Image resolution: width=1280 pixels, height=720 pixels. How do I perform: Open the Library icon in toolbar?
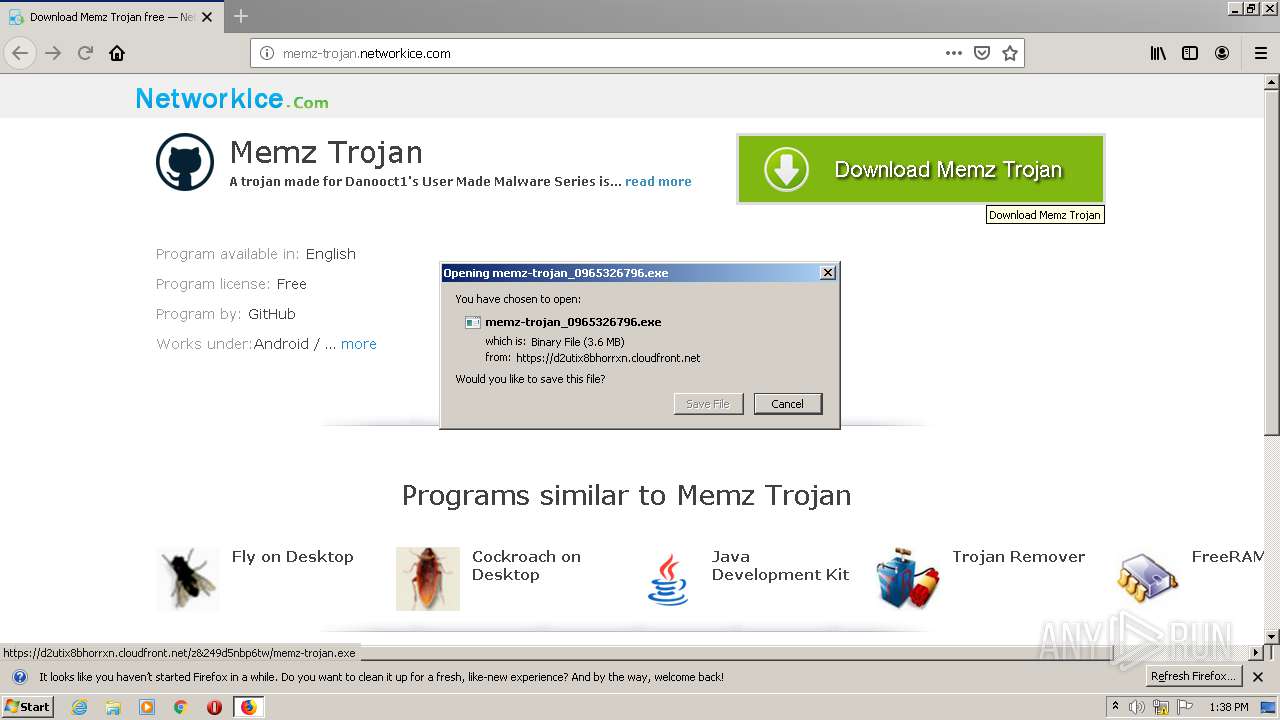pos(1158,53)
